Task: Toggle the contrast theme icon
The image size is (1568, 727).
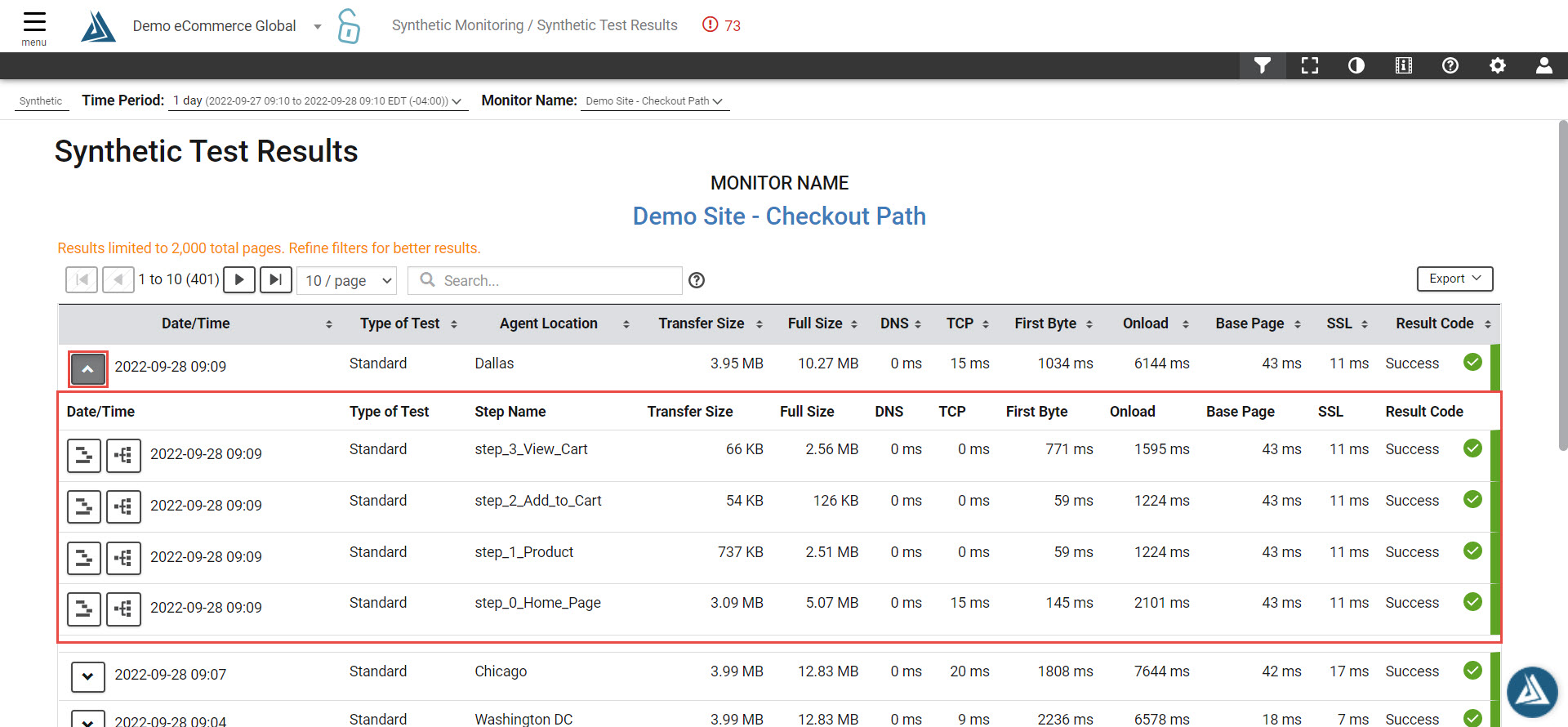Action: [x=1356, y=65]
